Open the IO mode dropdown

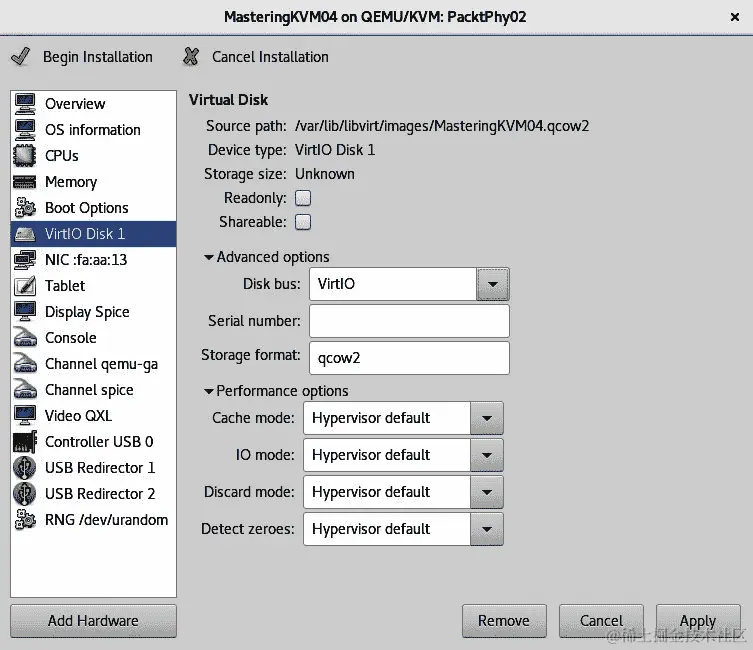point(487,455)
